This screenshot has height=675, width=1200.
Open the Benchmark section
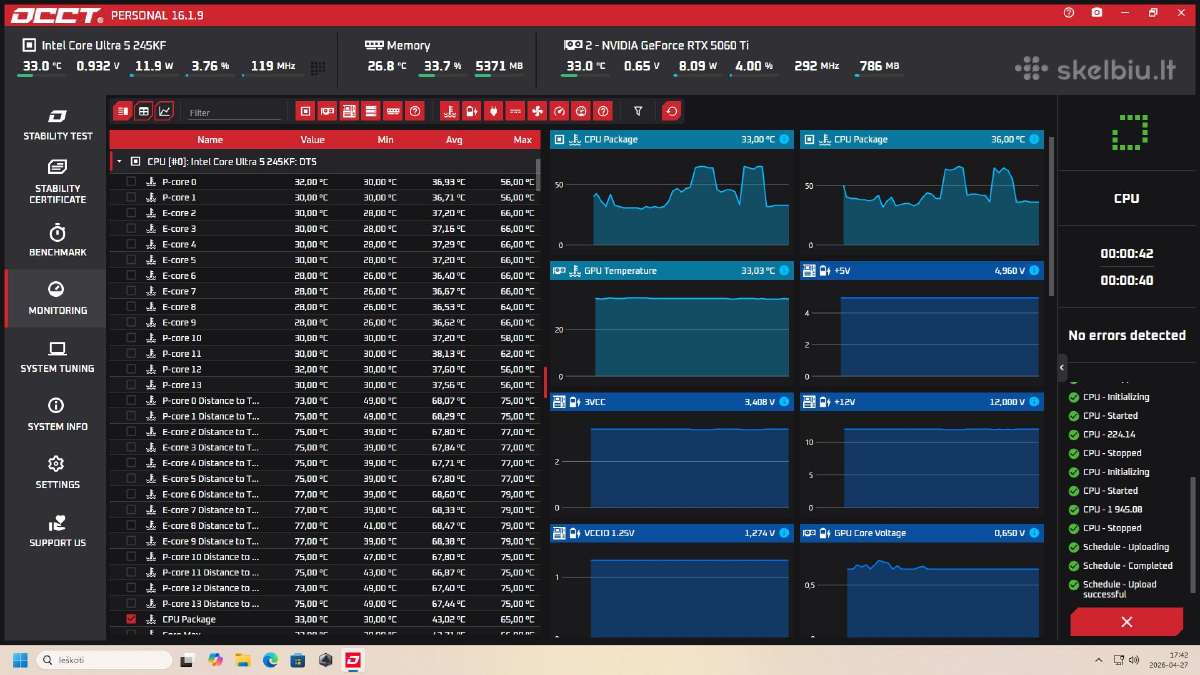[x=57, y=240]
